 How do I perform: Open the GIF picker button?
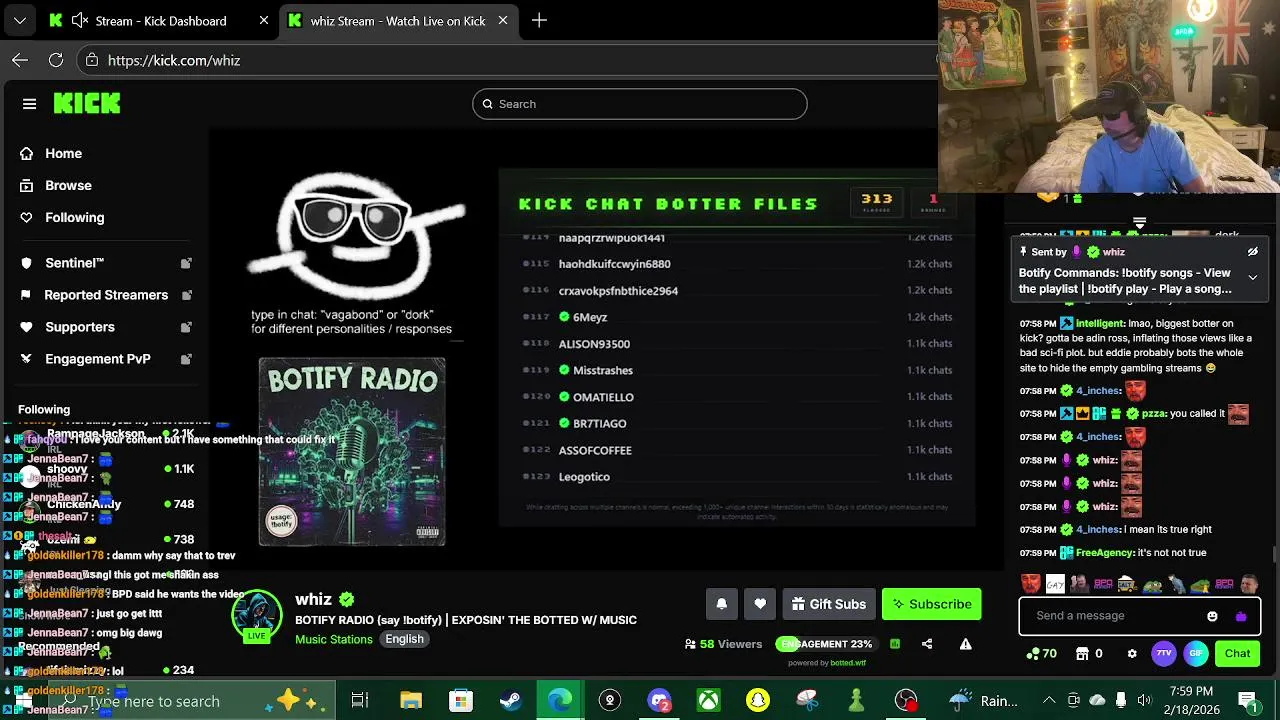click(x=1196, y=654)
